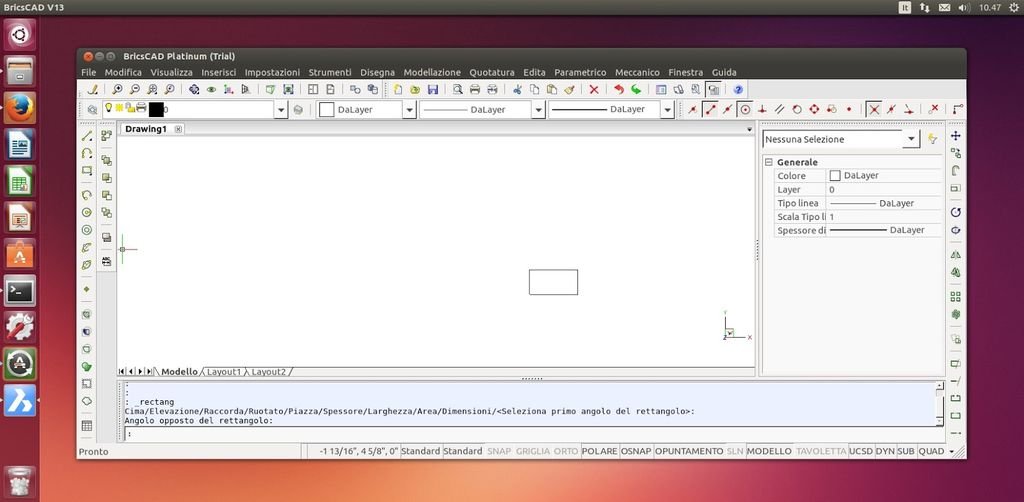Click MODELLO in the status bar

(769, 451)
